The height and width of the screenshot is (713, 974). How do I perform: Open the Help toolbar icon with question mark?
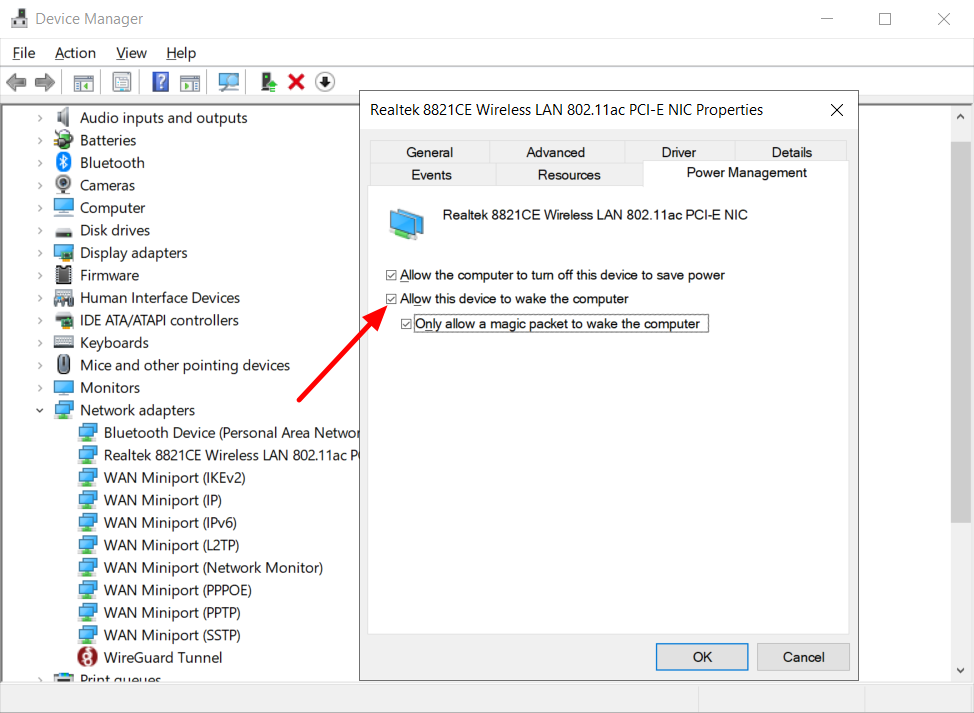160,82
